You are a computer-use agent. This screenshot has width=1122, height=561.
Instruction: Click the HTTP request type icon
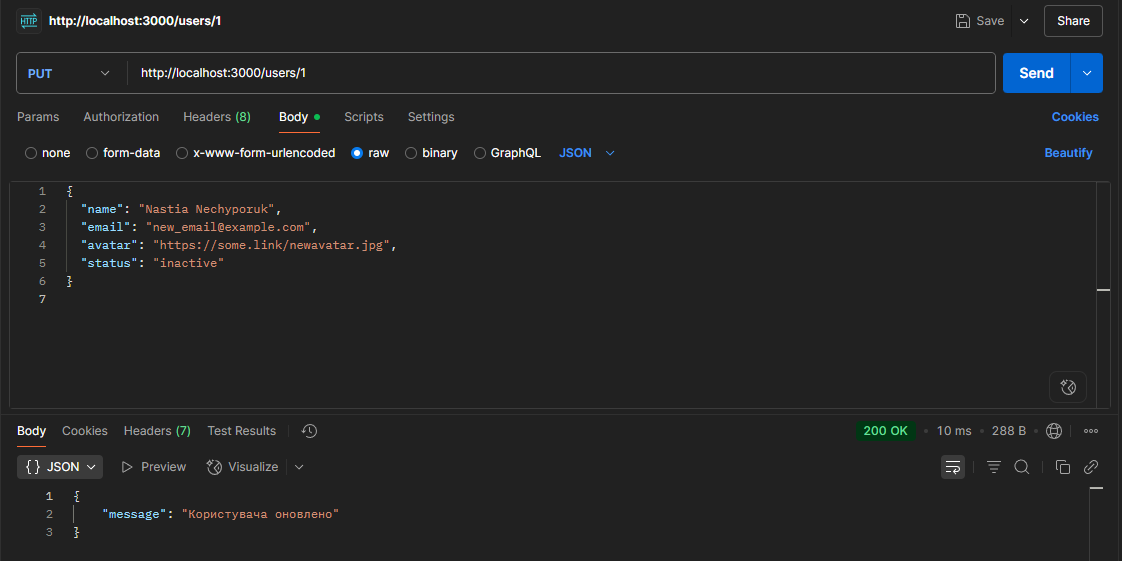coord(29,21)
